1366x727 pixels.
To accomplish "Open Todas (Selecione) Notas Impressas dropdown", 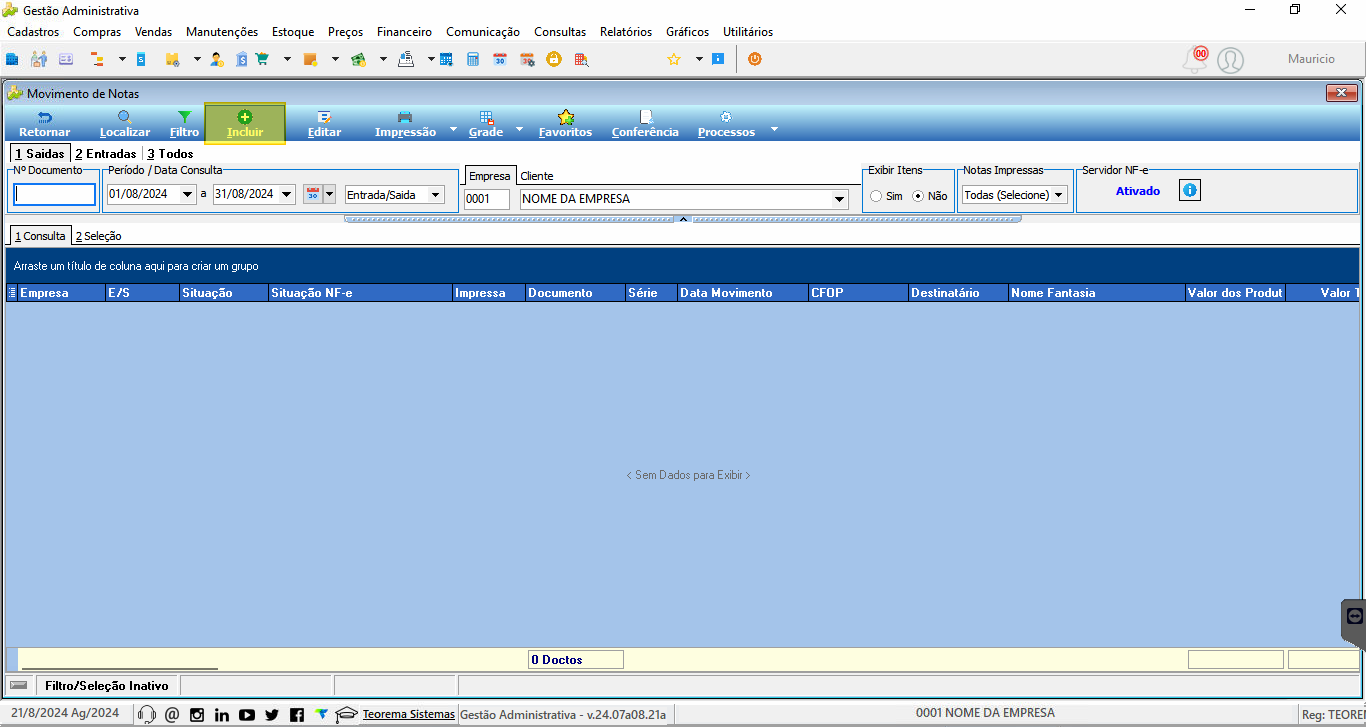I will (x=1058, y=195).
